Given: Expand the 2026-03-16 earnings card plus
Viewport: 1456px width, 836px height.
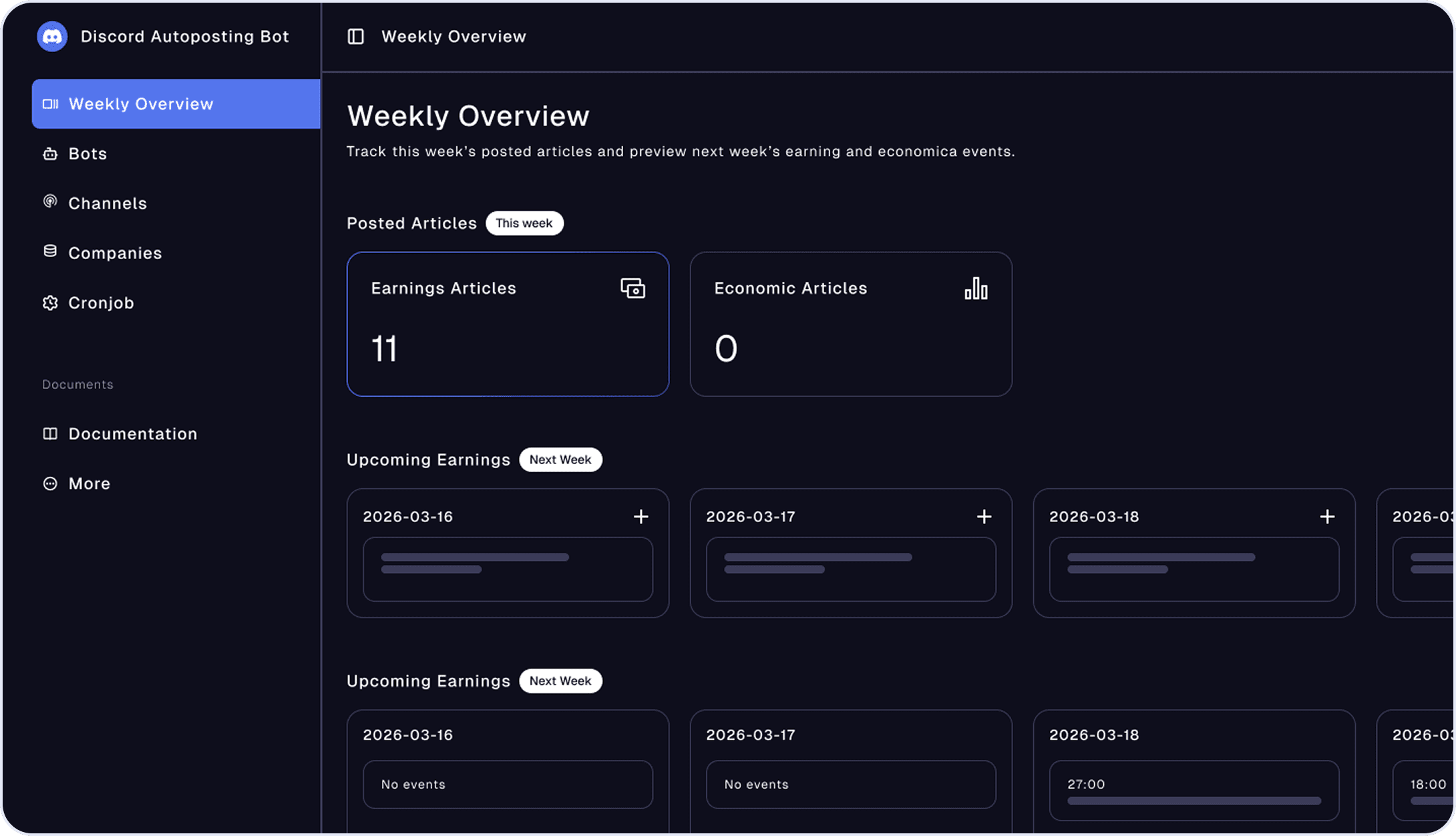Looking at the screenshot, I should 641,517.
